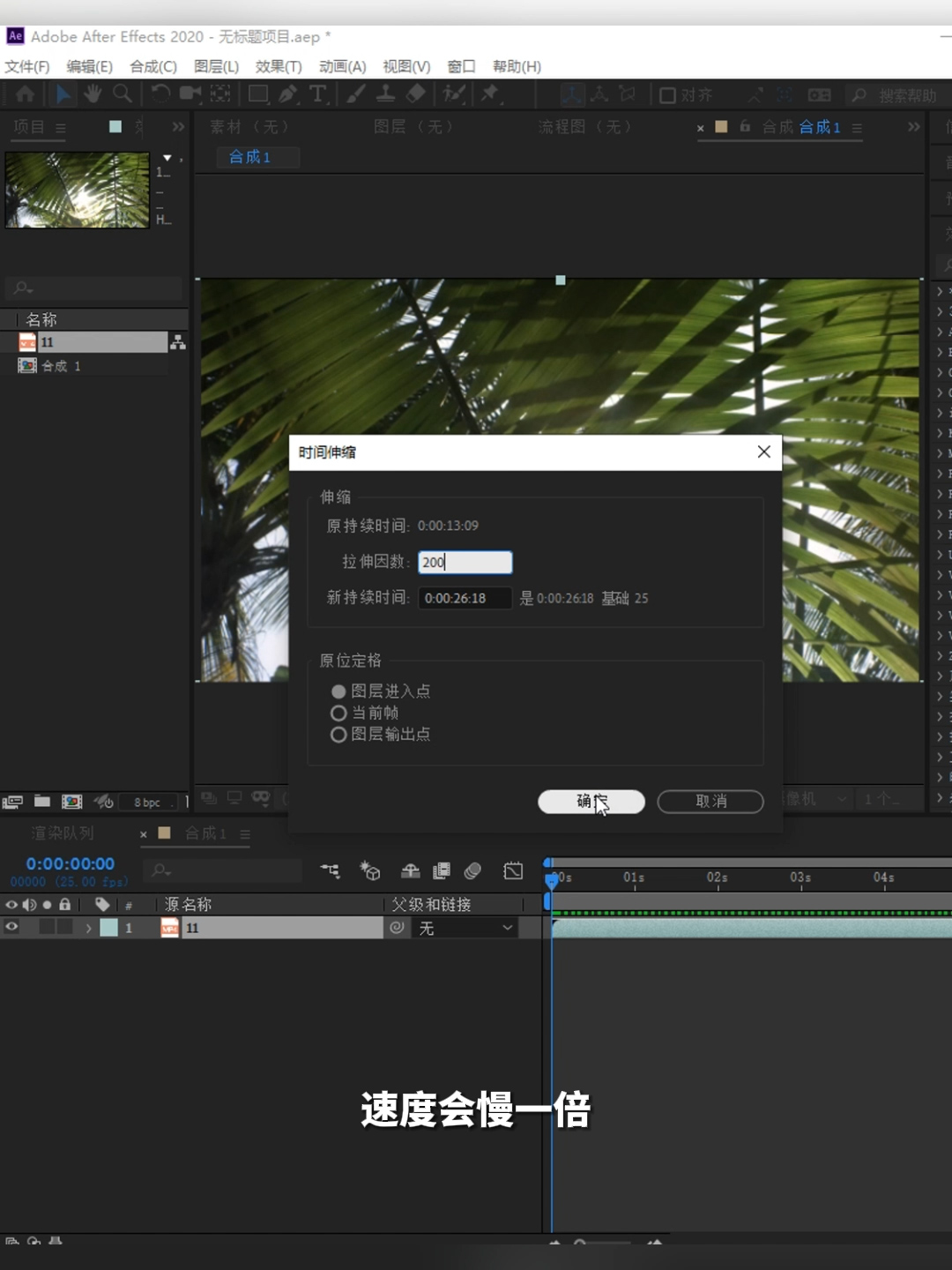Image resolution: width=952 pixels, height=1270 pixels.
Task: Click the Draft 3D icon in timeline
Action: click(370, 871)
